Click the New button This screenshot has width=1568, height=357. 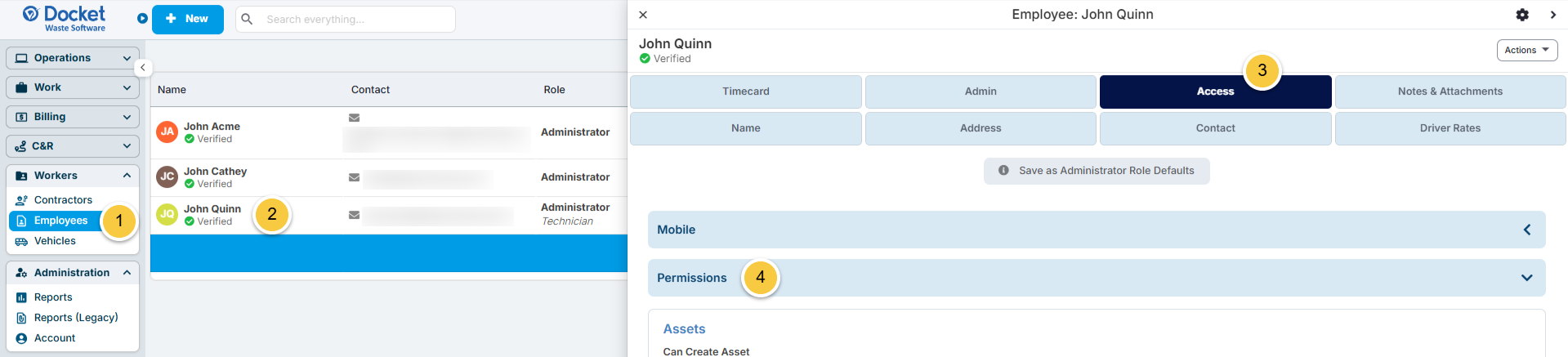click(x=188, y=19)
